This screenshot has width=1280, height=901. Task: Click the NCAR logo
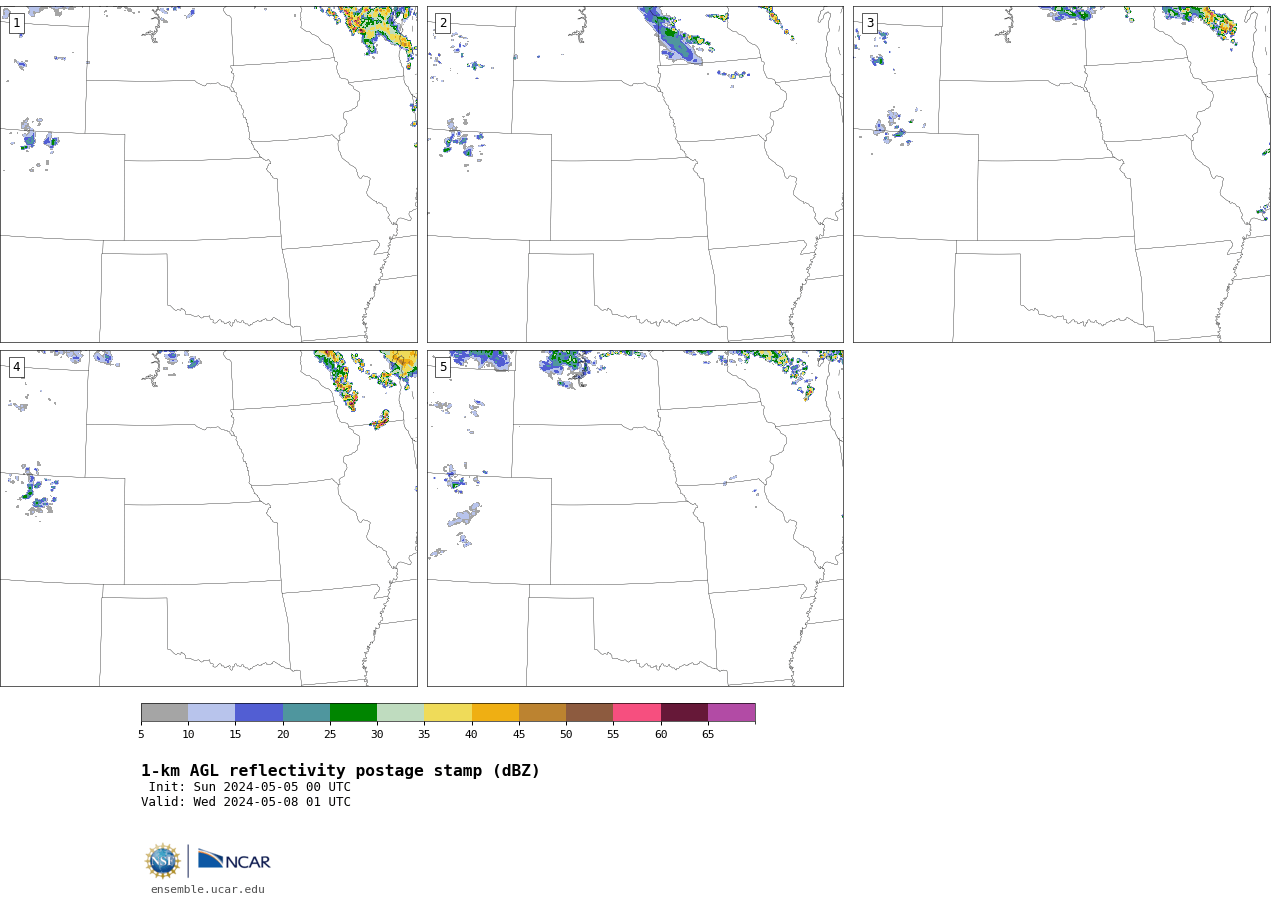(x=234, y=860)
